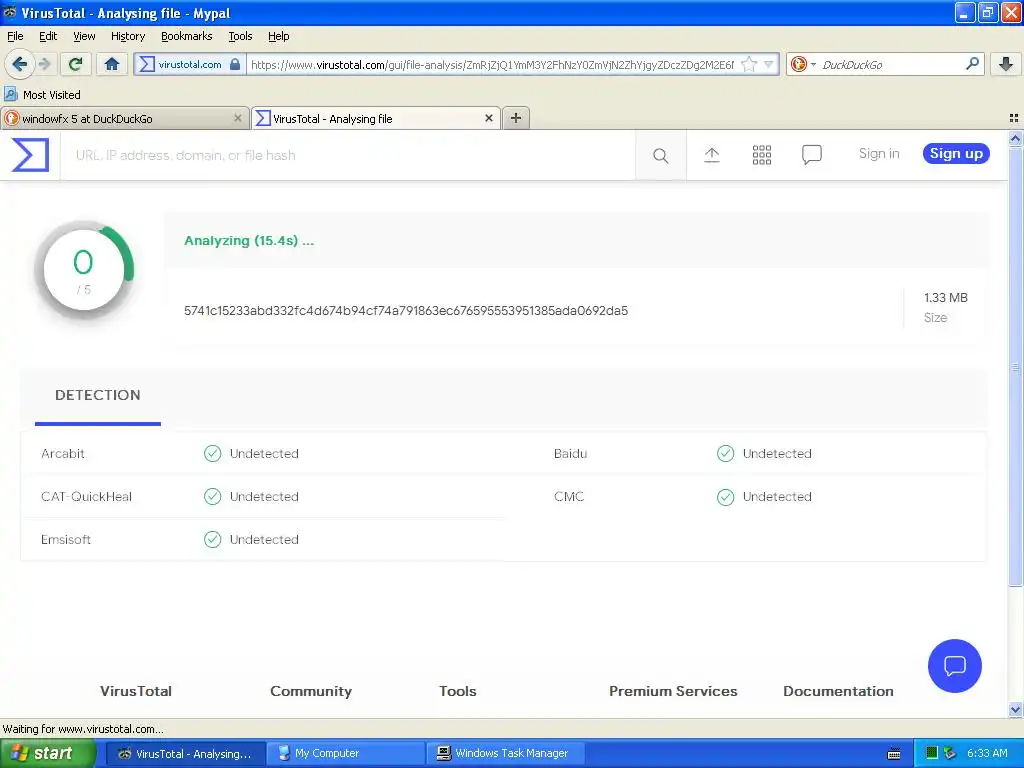The image size is (1024, 768).
Task: Click the Premium Services footer heading
Action: pos(673,691)
